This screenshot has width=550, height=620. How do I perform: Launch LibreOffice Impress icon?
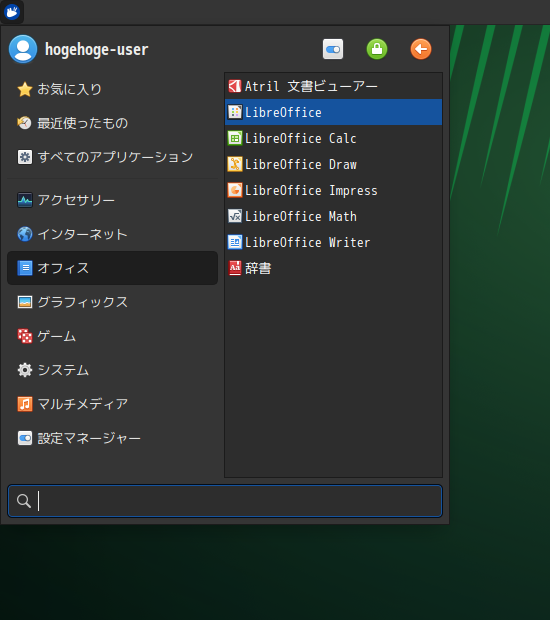(x=234, y=190)
